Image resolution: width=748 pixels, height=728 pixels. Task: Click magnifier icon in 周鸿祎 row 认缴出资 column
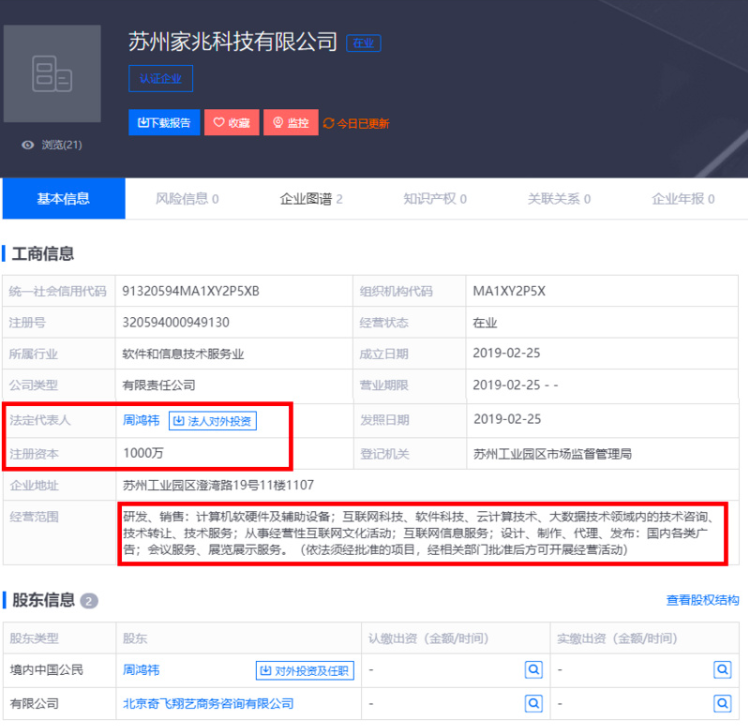pos(534,670)
